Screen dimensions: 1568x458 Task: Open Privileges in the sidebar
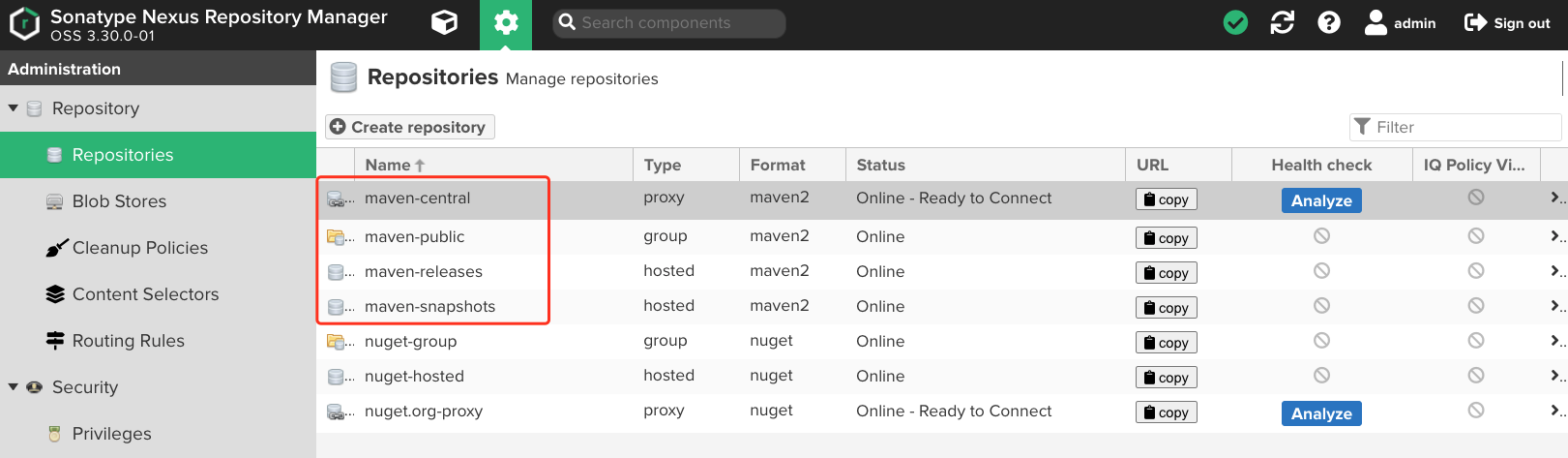(x=158, y=434)
